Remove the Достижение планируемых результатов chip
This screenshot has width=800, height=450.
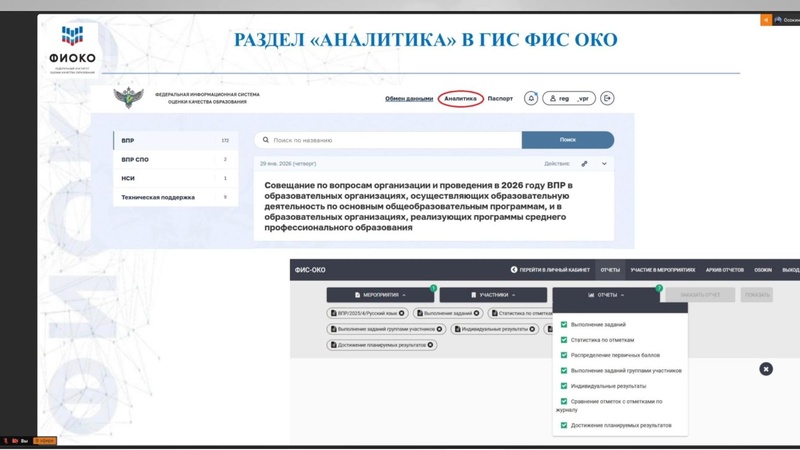pyautogui.click(x=430, y=345)
